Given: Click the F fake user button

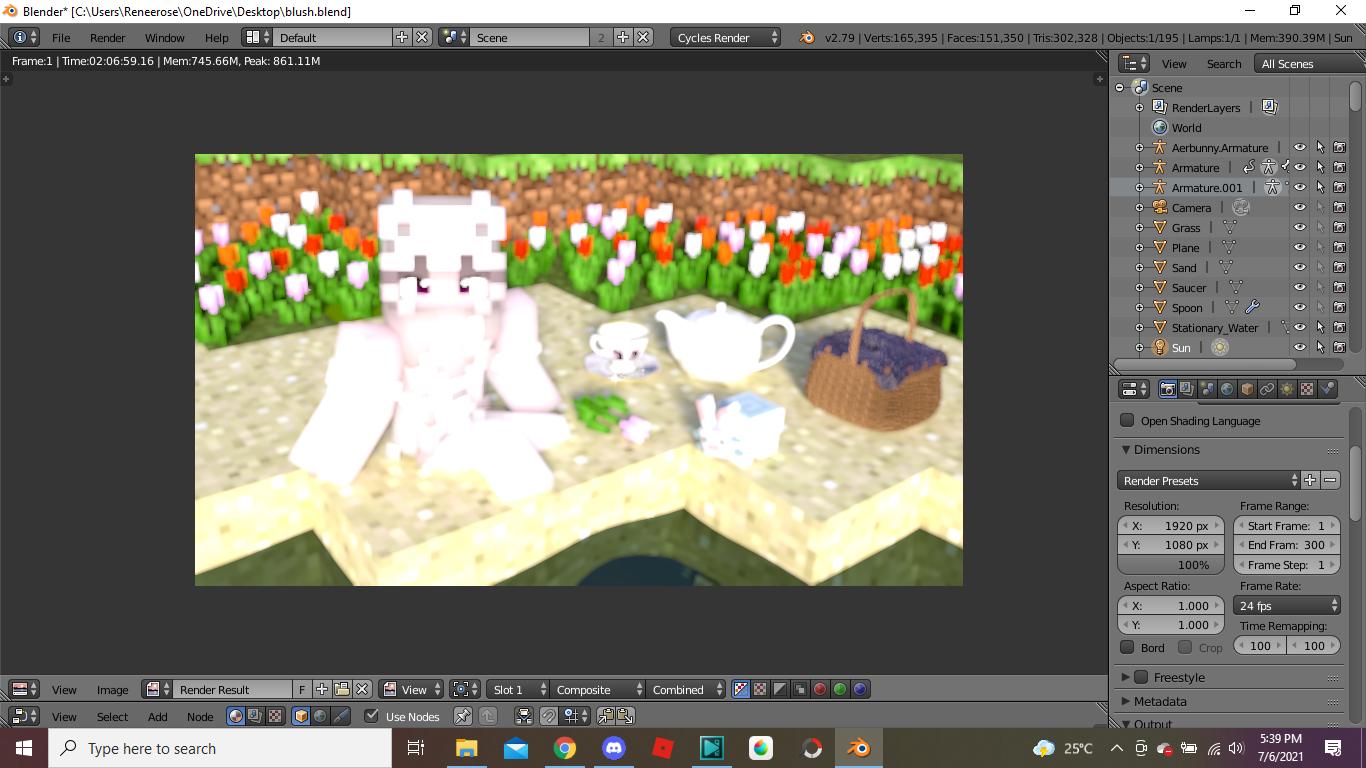Looking at the screenshot, I should tap(302, 689).
